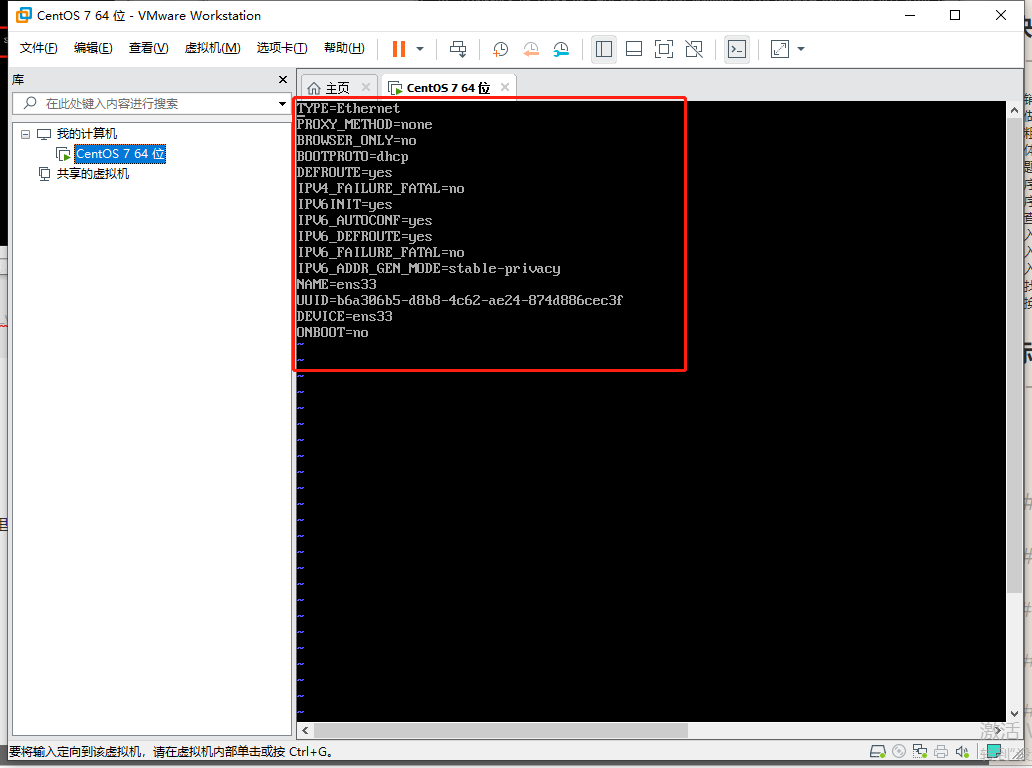The height and width of the screenshot is (768, 1032).
Task: Click the DEVICE=ens33 line in the terminal
Action: click(344, 317)
